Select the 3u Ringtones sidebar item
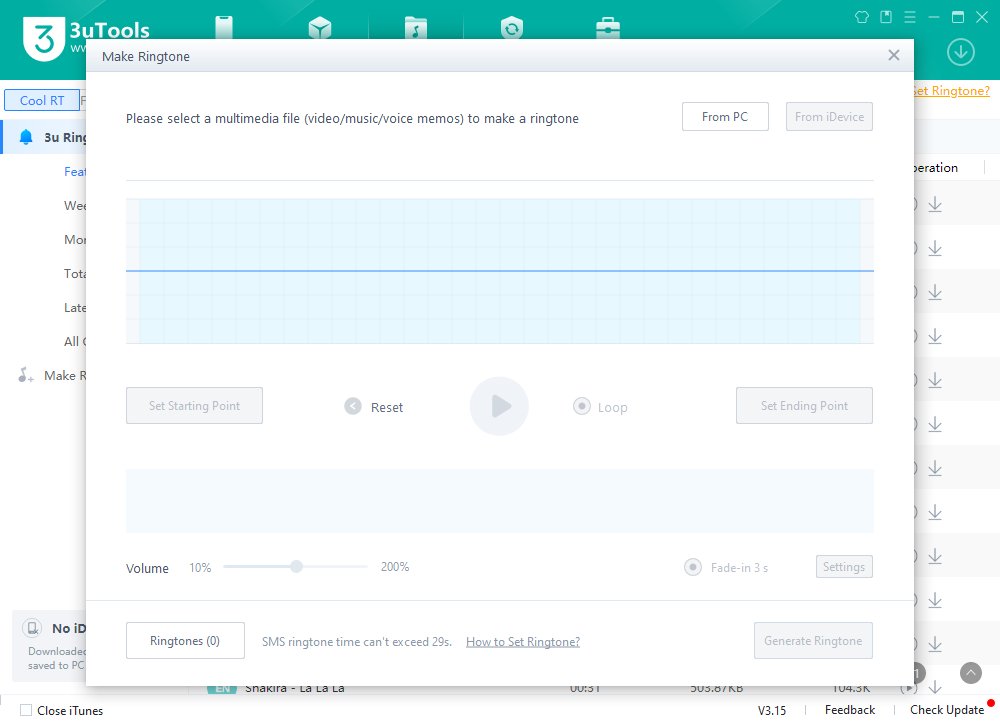The image size is (1000, 725). 45,137
